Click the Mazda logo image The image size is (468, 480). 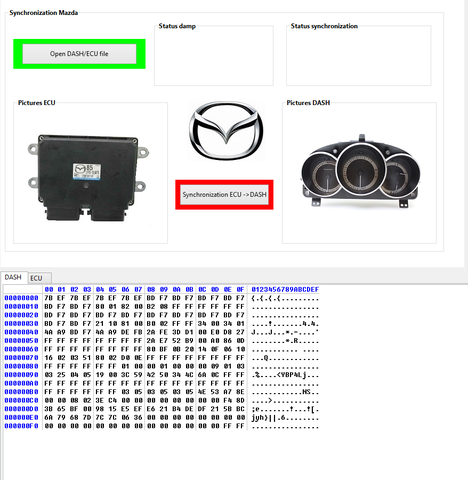tap(226, 131)
